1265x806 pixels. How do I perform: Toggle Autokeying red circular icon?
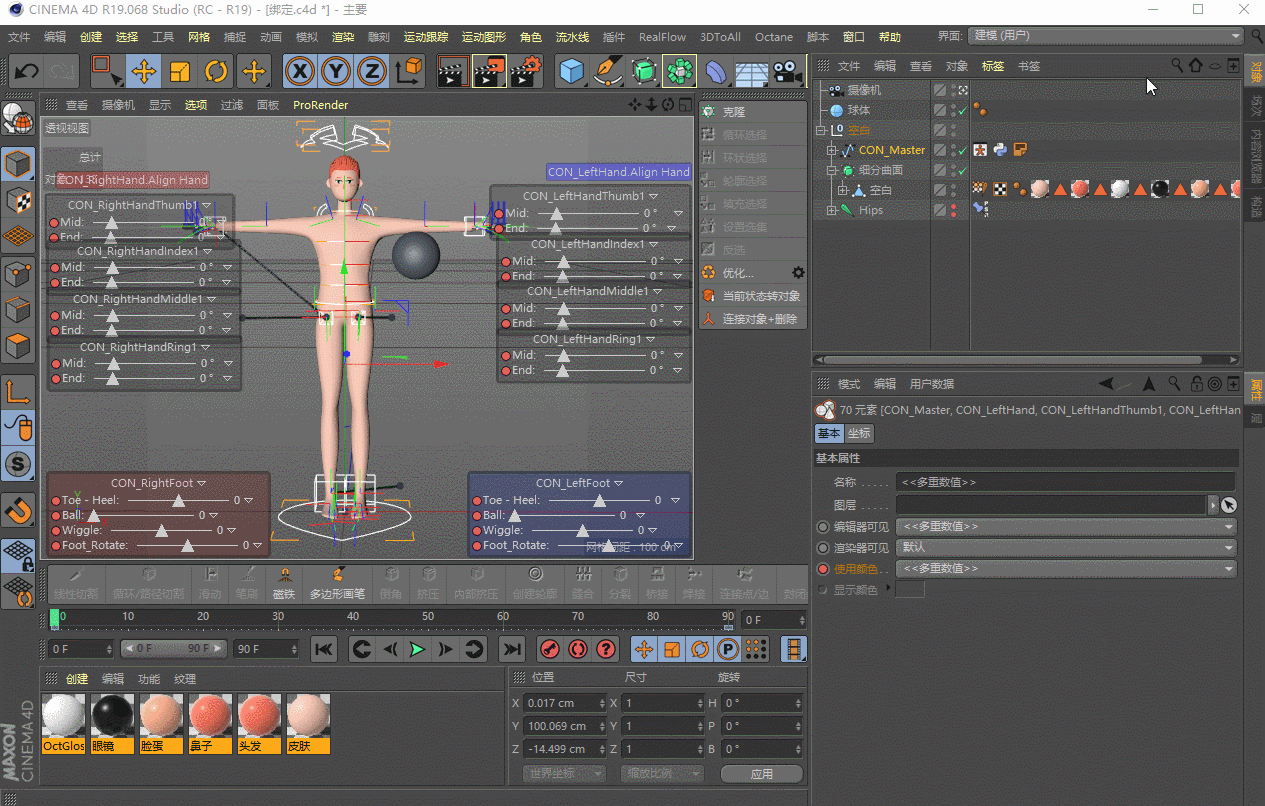tap(578, 649)
